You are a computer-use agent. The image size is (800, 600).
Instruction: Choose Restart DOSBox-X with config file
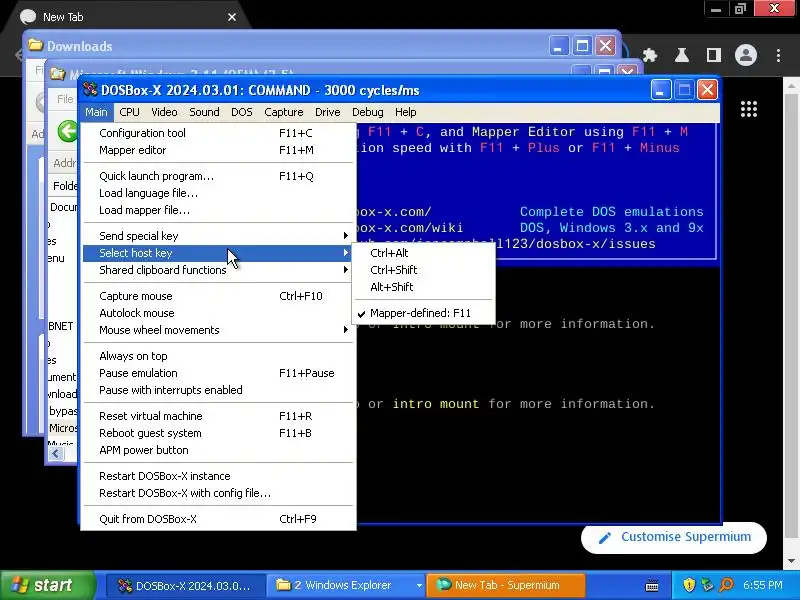coord(218,493)
